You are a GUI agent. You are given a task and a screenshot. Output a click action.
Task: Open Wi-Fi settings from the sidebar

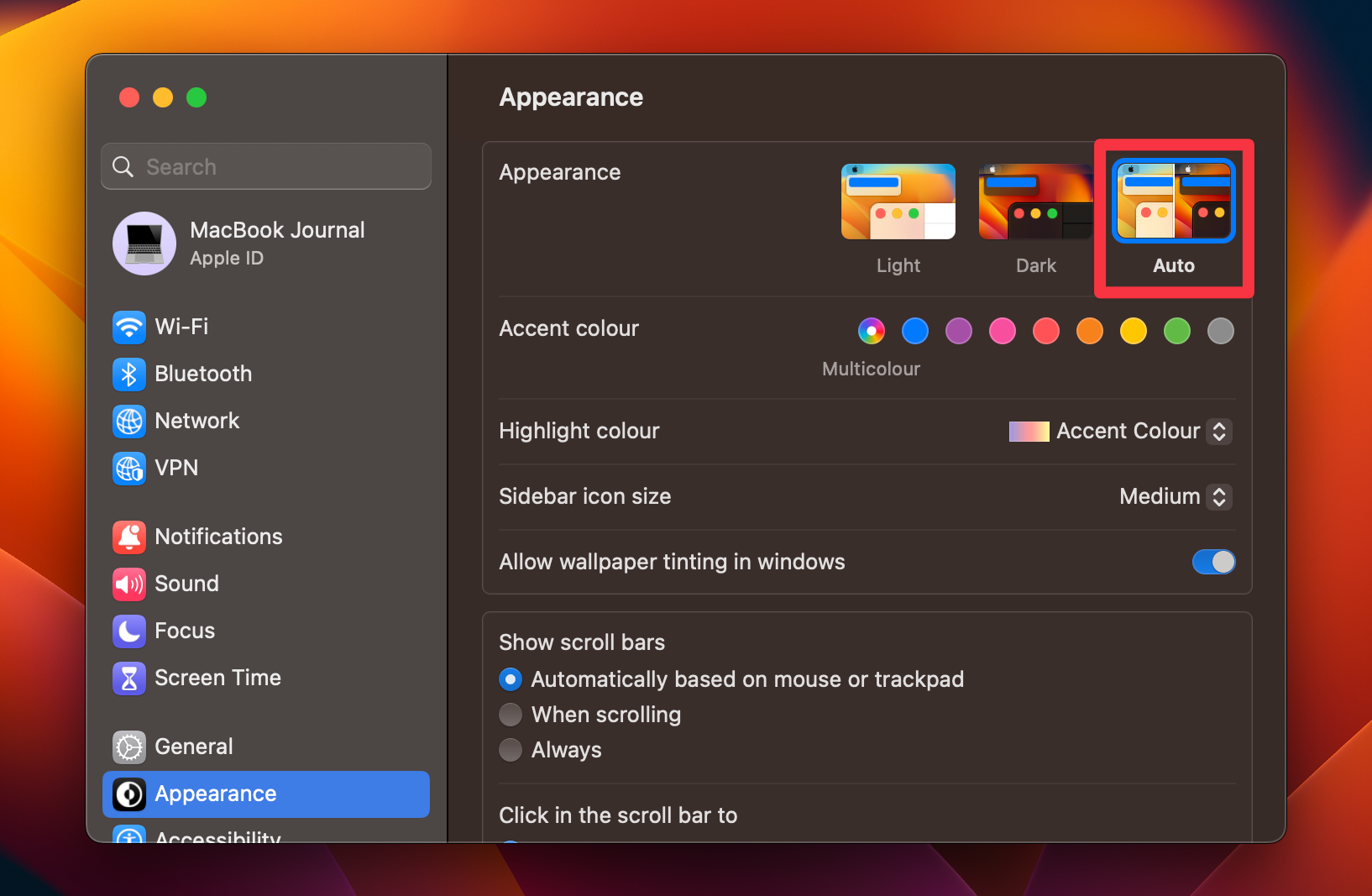[181, 327]
